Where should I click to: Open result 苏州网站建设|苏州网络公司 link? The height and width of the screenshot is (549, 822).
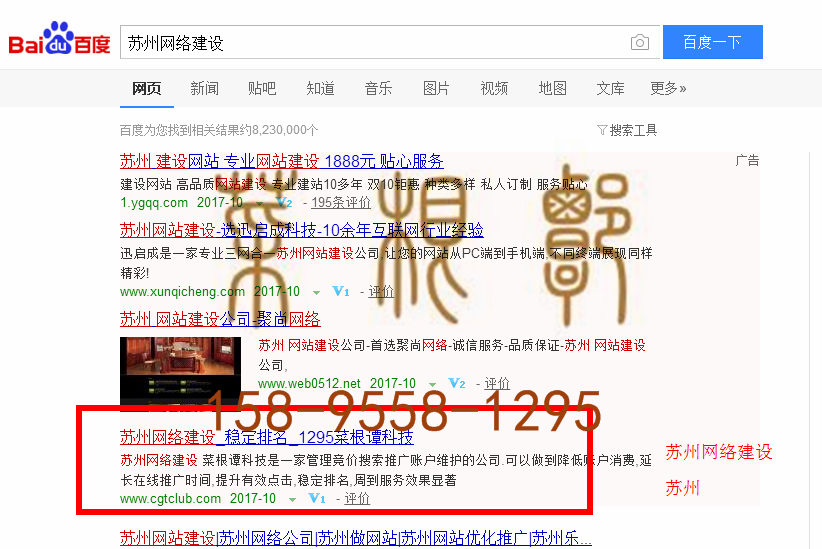[x=355, y=538]
